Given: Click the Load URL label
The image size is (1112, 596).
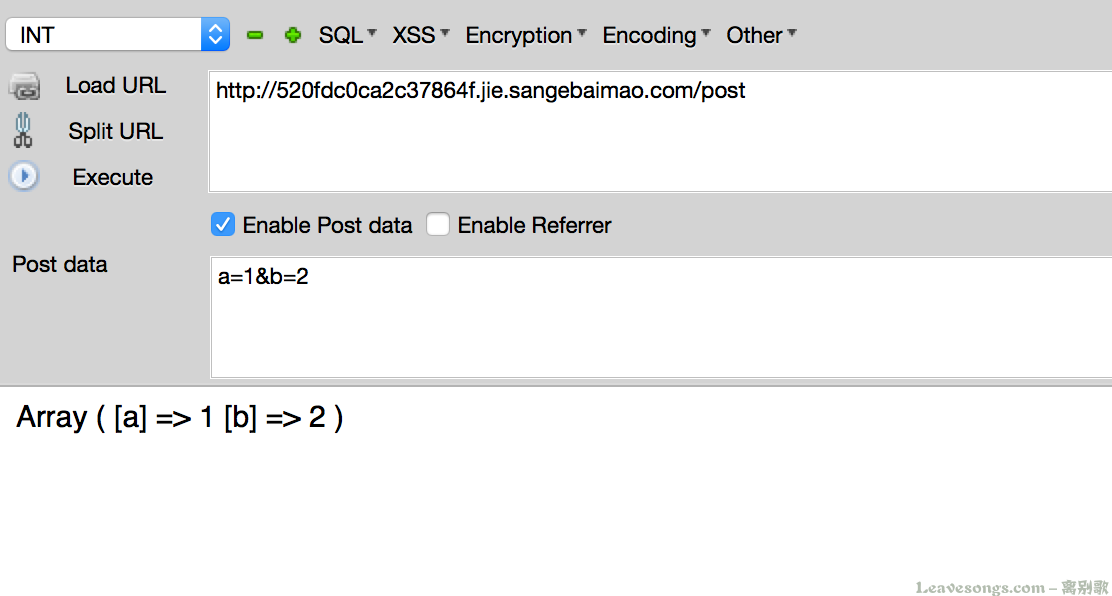Looking at the screenshot, I should click(x=115, y=86).
